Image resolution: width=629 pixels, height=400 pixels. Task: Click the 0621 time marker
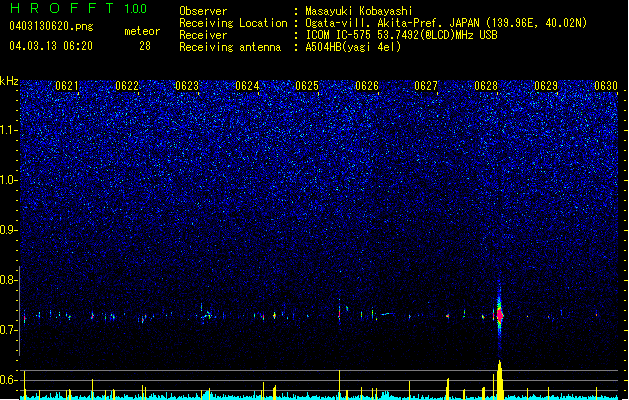[x=67, y=85]
